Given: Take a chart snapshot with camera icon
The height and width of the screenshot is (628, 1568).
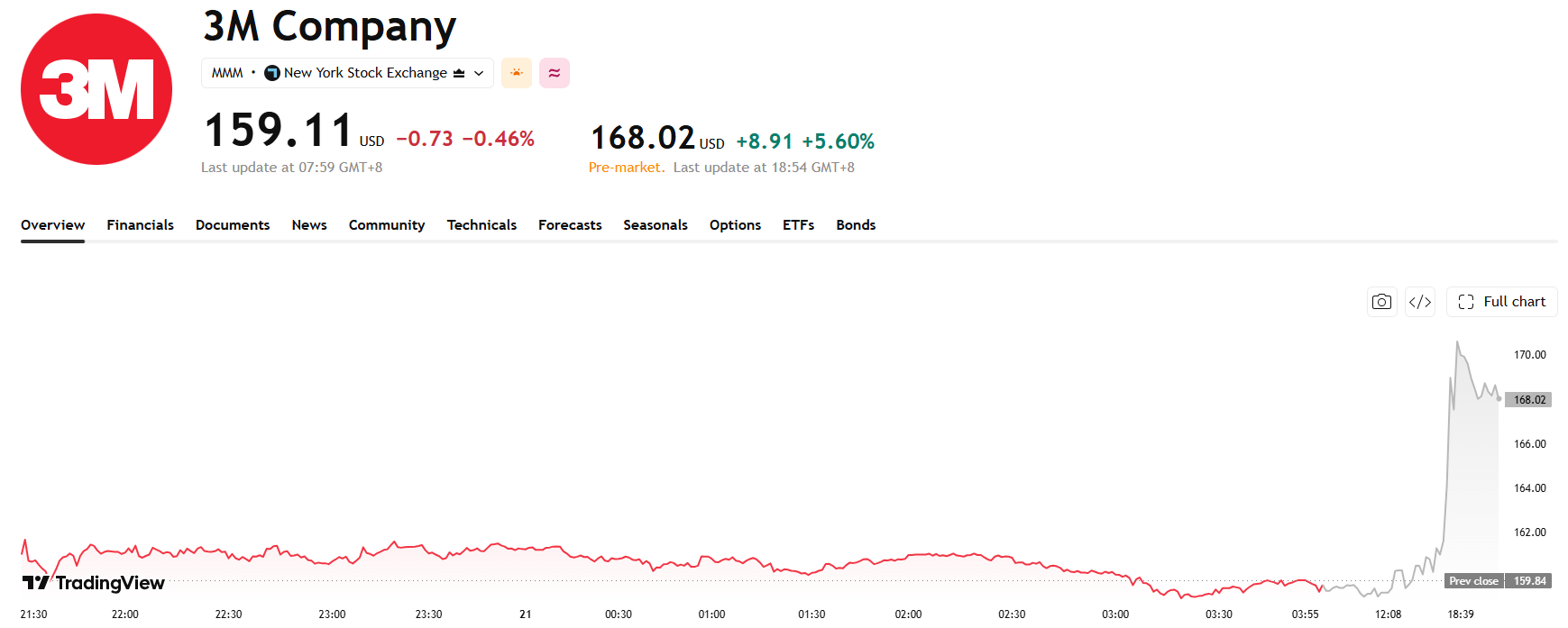Looking at the screenshot, I should pos(1381,302).
